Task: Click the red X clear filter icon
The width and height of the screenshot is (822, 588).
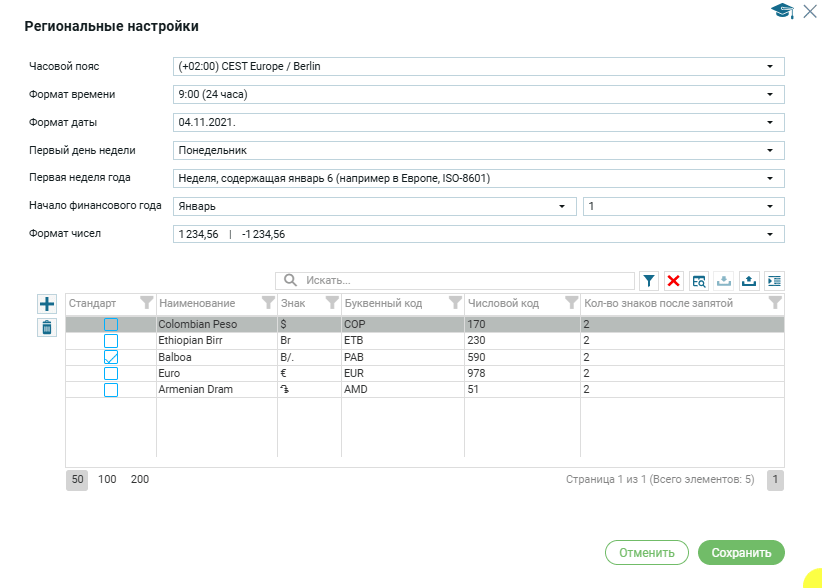Action: [x=674, y=282]
